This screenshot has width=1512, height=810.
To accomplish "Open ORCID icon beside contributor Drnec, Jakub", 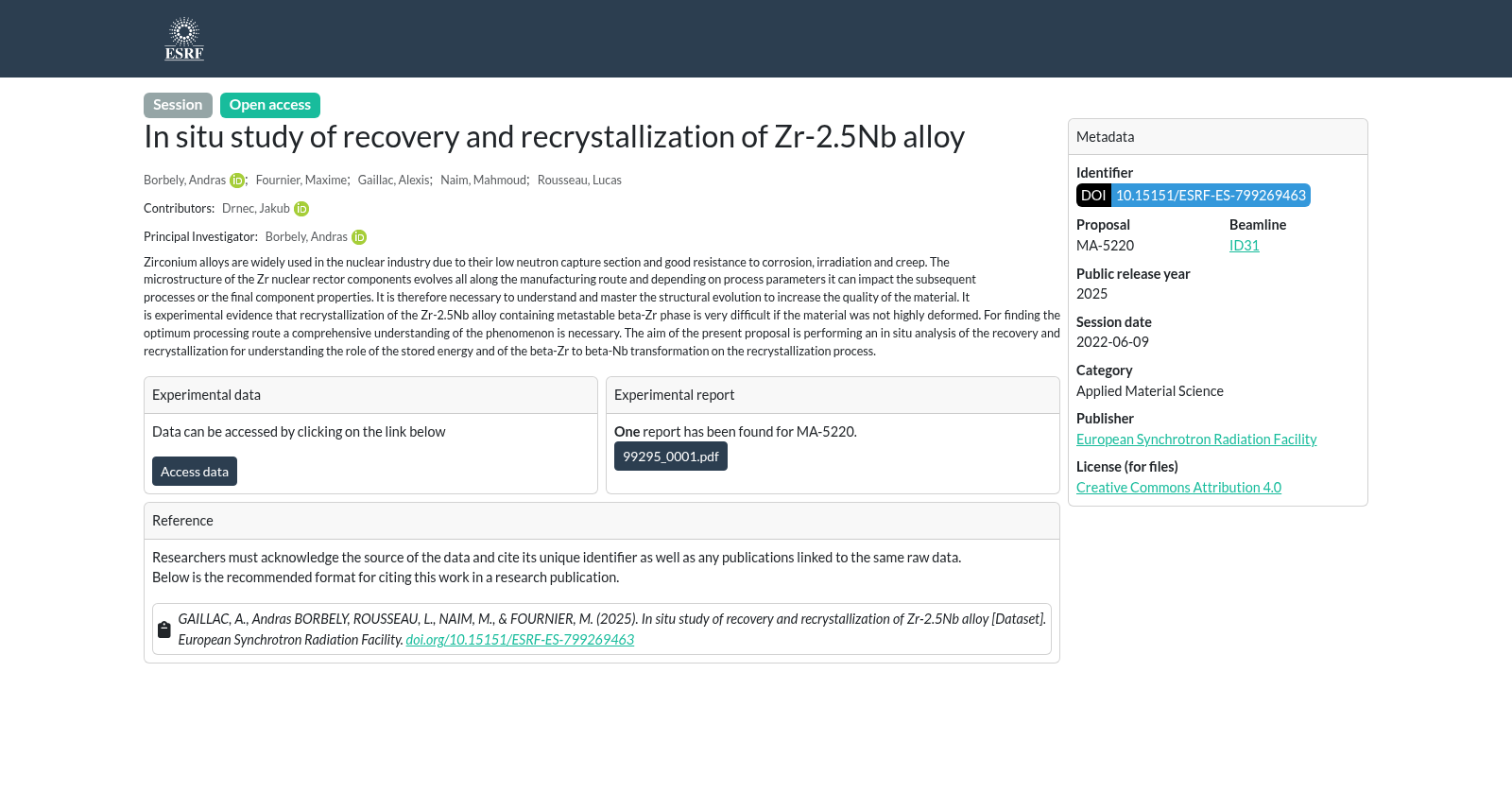I will pyautogui.click(x=301, y=209).
